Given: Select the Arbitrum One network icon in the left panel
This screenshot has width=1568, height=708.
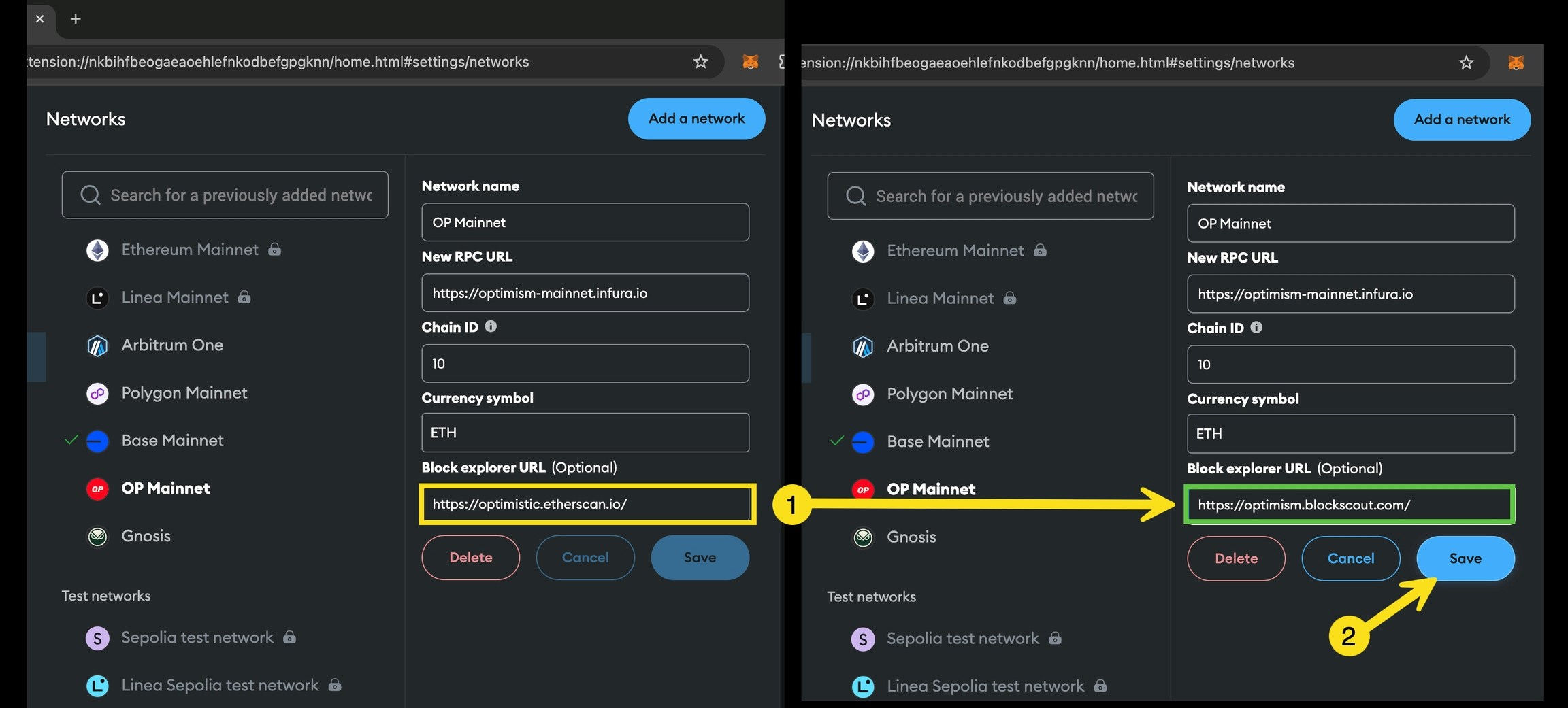Looking at the screenshot, I should click(97, 345).
